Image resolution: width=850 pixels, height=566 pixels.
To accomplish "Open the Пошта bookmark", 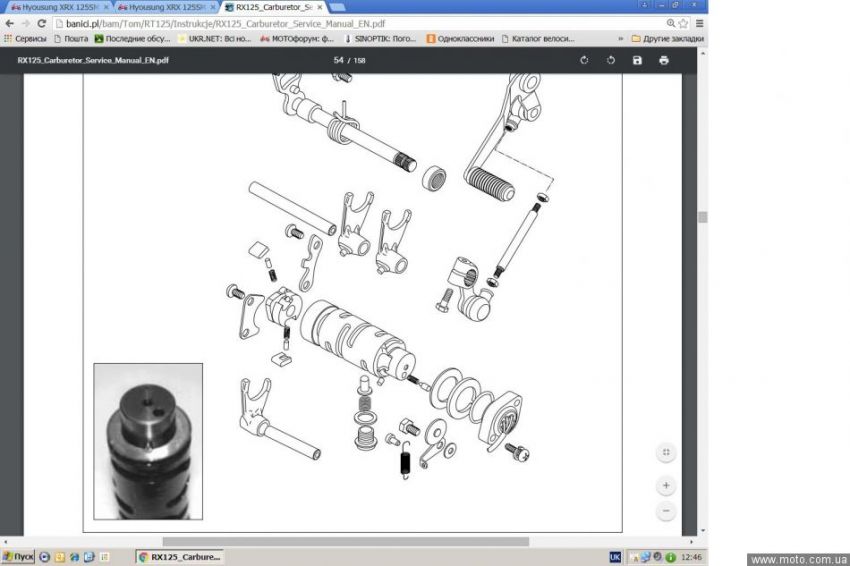I will click(71, 38).
